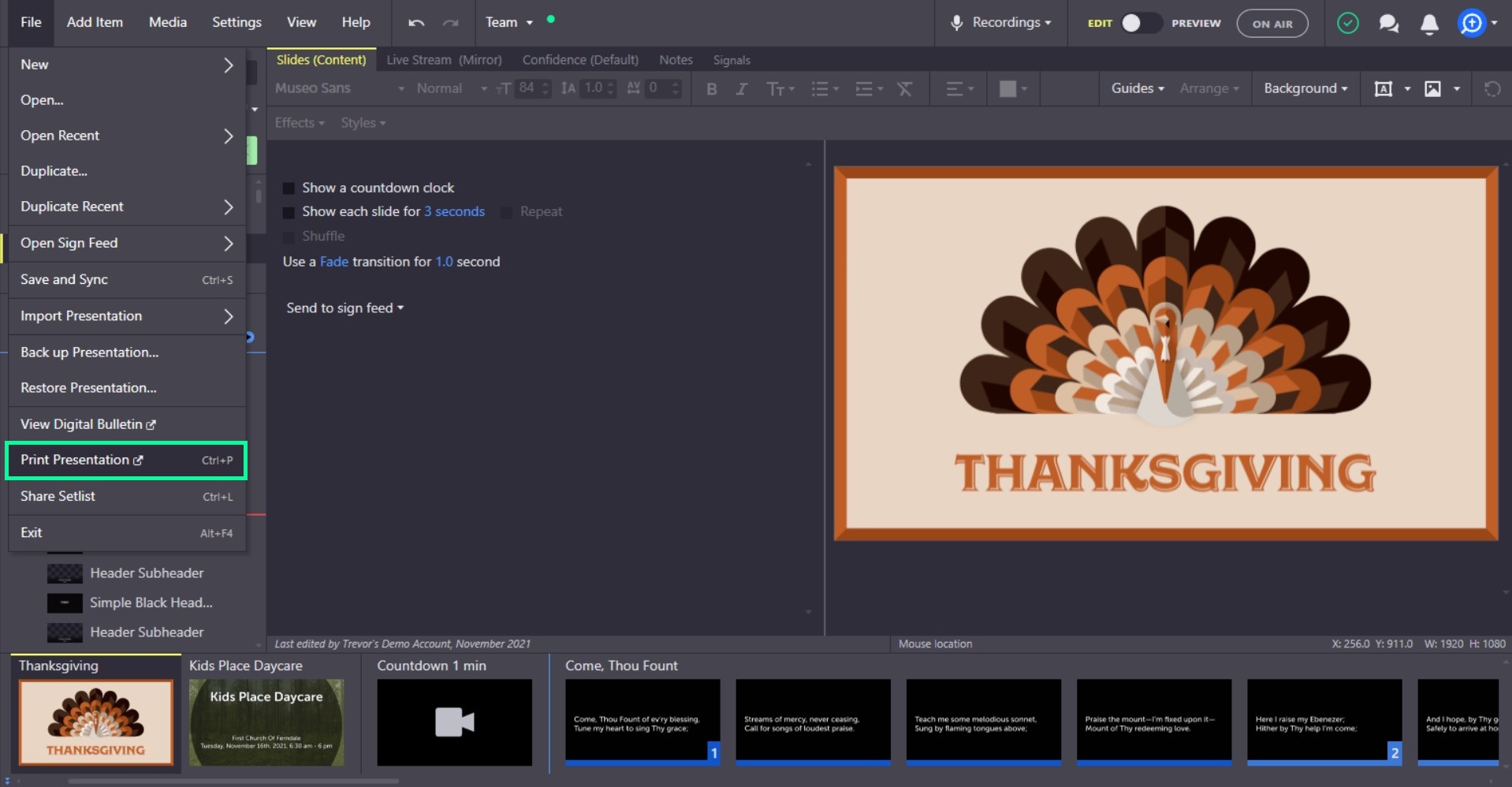The width and height of the screenshot is (1512, 787).
Task: Open the Background dropdown
Action: [x=1305, y=88]
